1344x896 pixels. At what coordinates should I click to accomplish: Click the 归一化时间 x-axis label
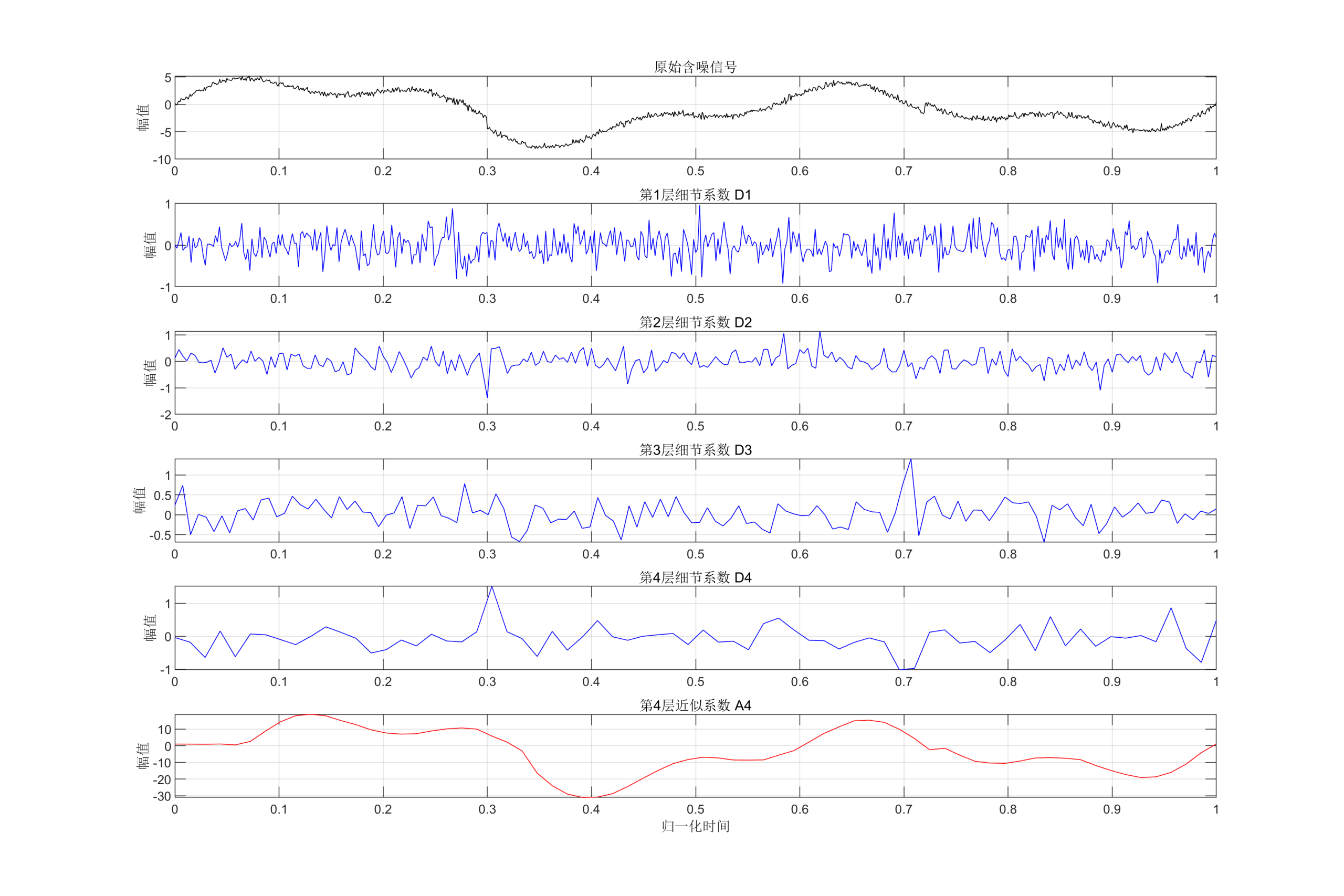(x=695, y=826)
